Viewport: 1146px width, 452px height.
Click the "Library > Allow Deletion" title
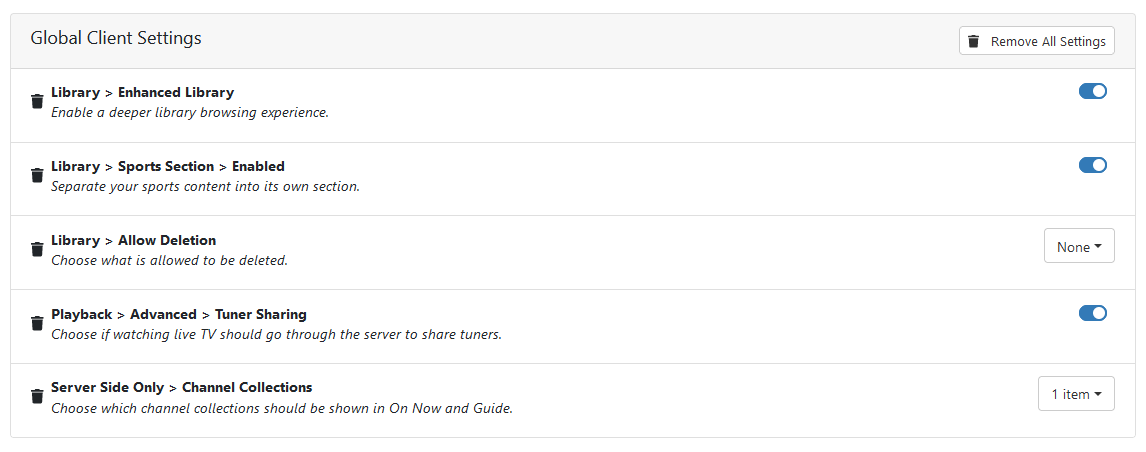[133, 240]
